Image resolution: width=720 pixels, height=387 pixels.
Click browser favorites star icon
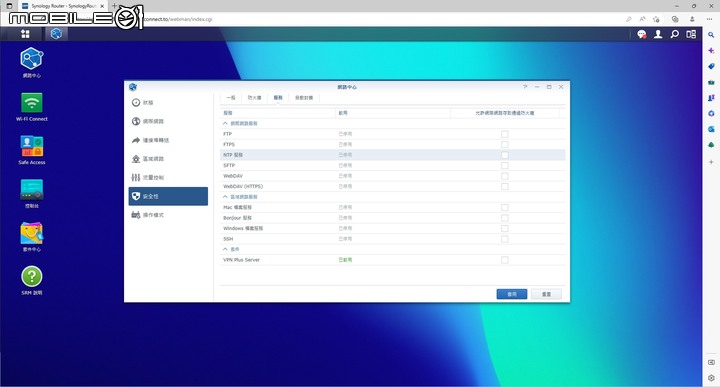656,19
